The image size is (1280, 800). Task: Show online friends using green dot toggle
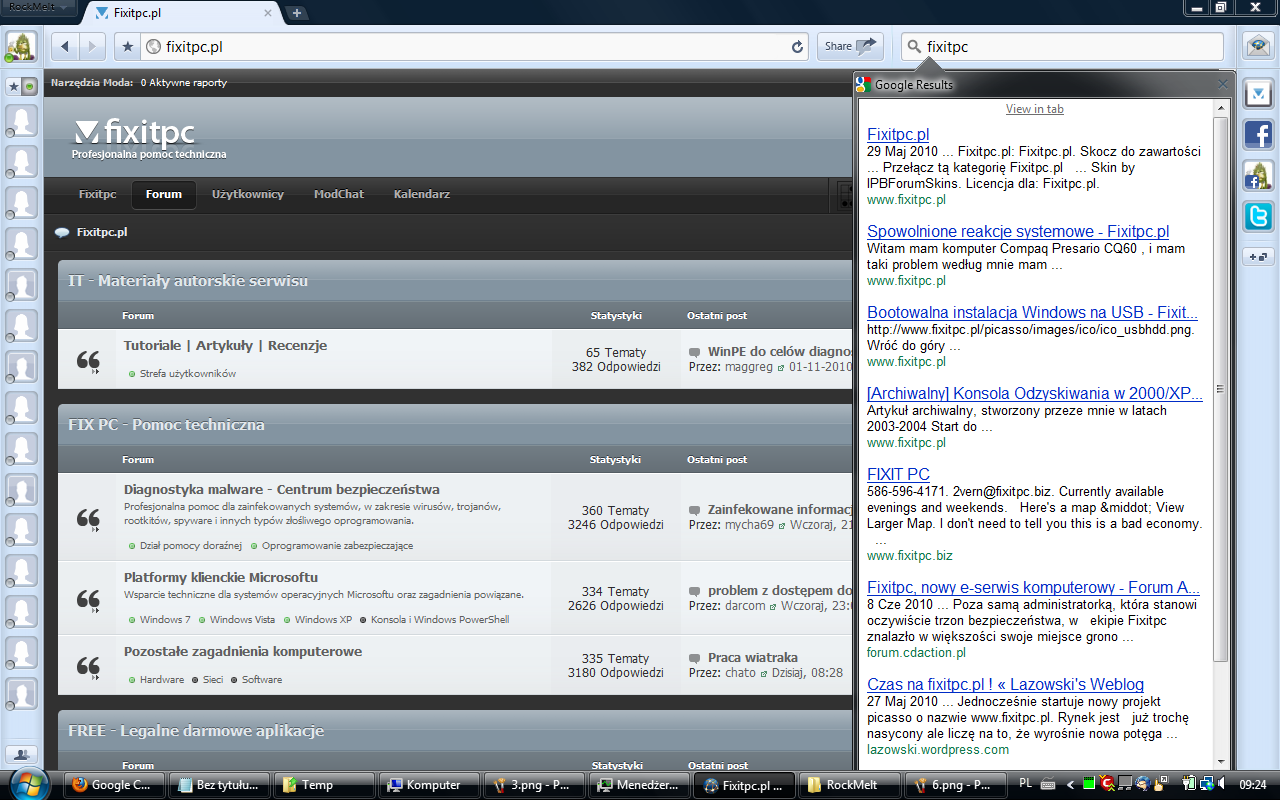coord(29,86)
